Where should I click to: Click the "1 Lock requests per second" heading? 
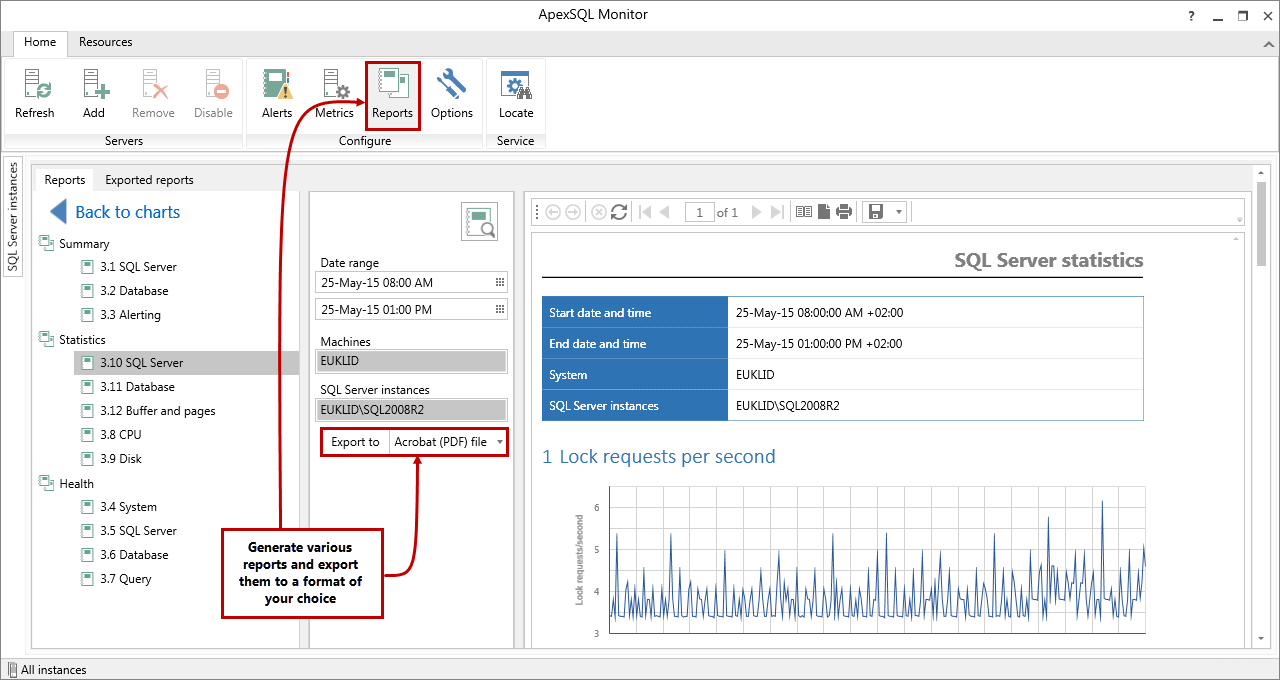659,457
